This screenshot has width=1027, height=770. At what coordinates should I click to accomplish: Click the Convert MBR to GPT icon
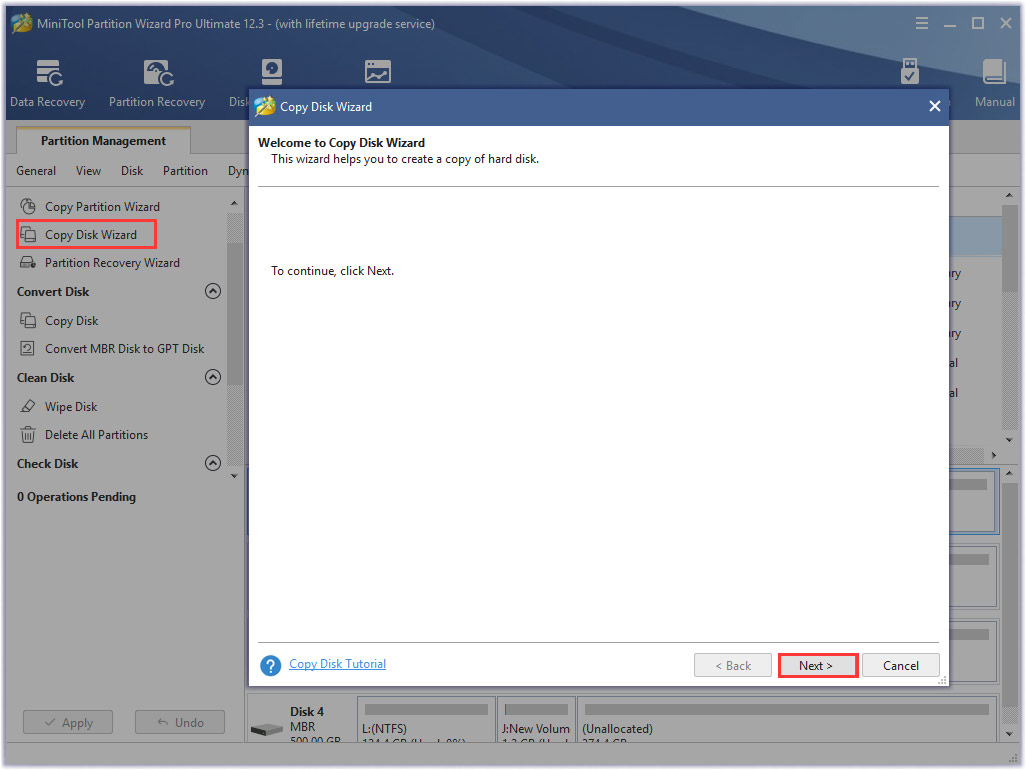click(x=28, y=349)
